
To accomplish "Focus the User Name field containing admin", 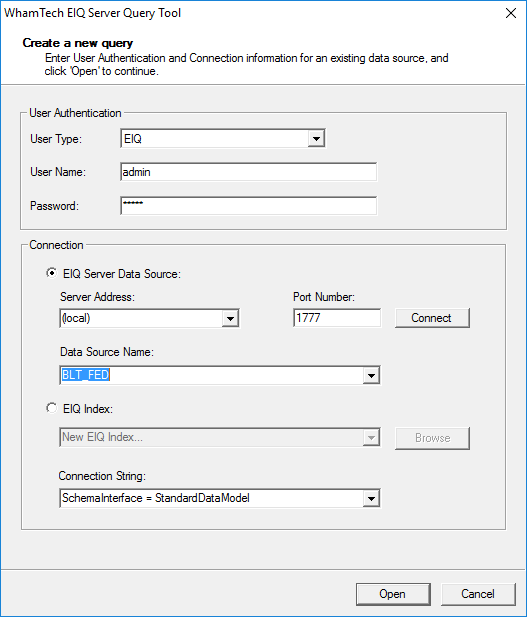I will point(248,172).
